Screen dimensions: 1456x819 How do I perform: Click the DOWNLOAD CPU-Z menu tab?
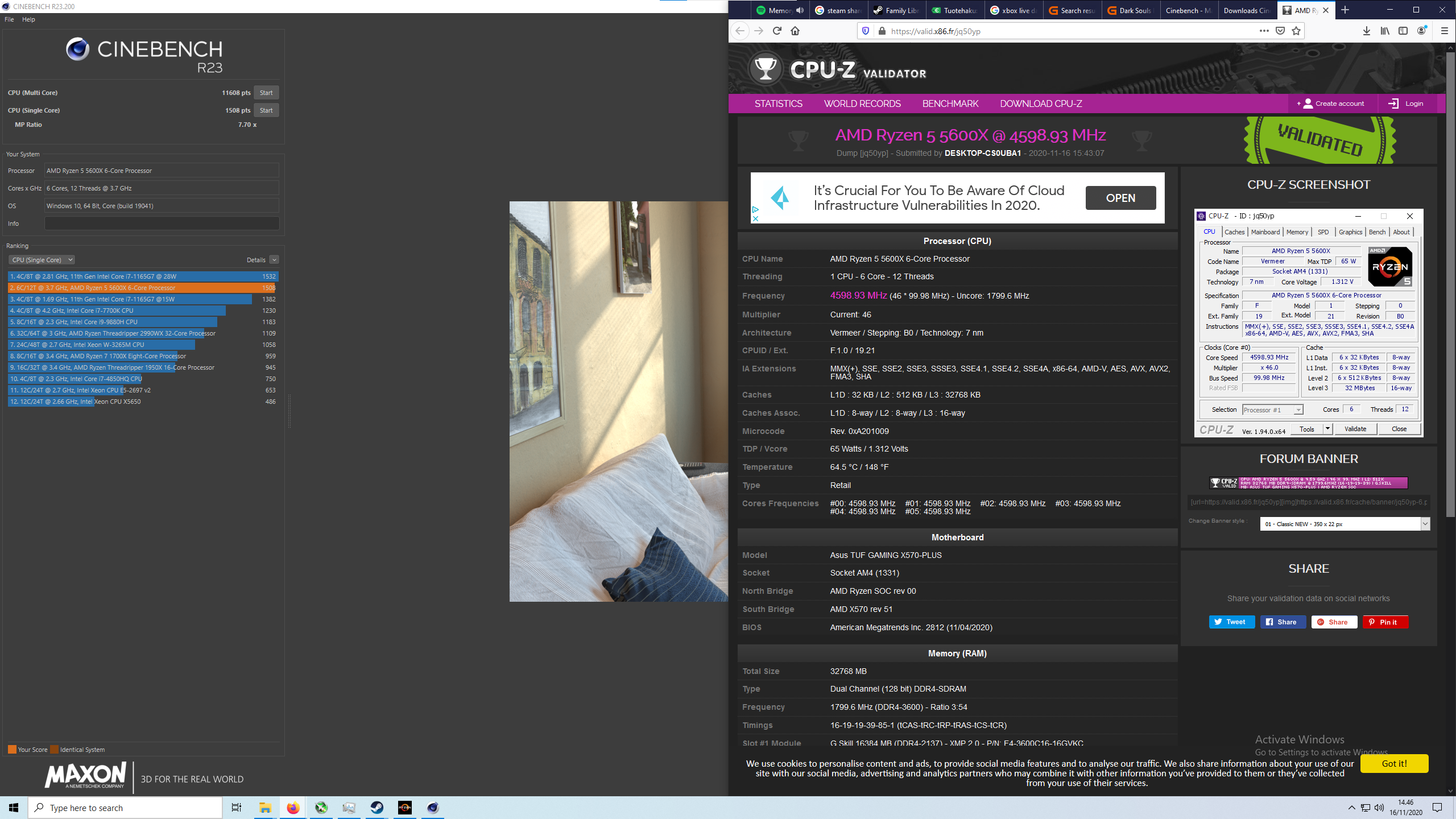click(x=1040, y=103)
